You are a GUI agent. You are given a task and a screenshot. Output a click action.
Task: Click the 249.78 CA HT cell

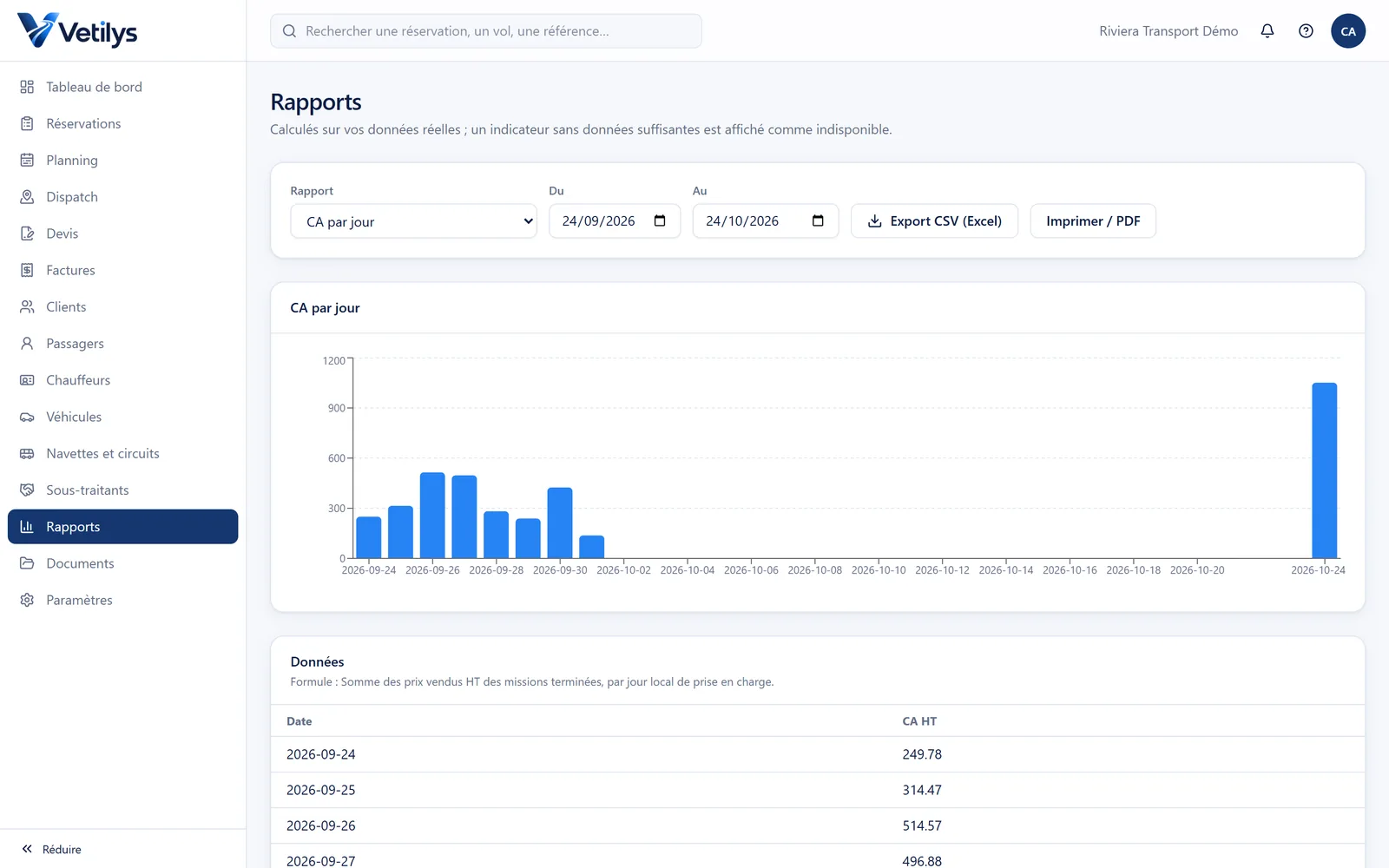pyautogui.click(x=922, y=754)
